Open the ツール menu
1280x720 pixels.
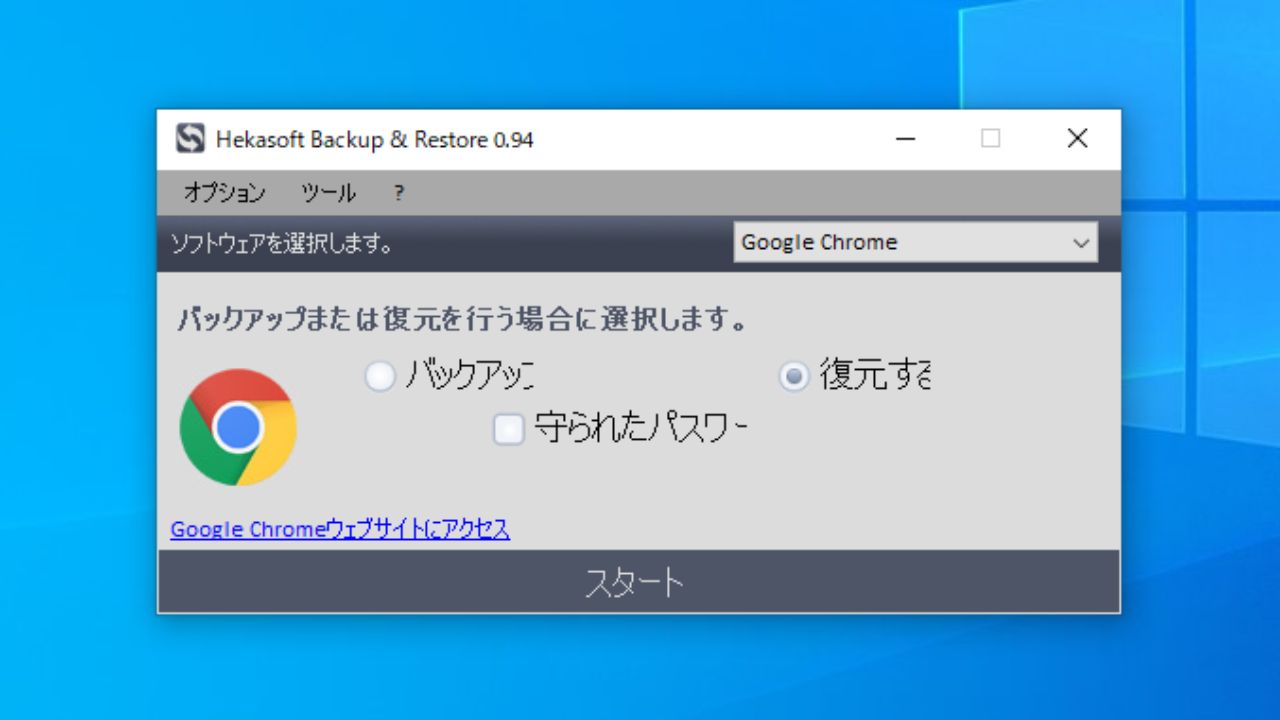click(328, 193)
